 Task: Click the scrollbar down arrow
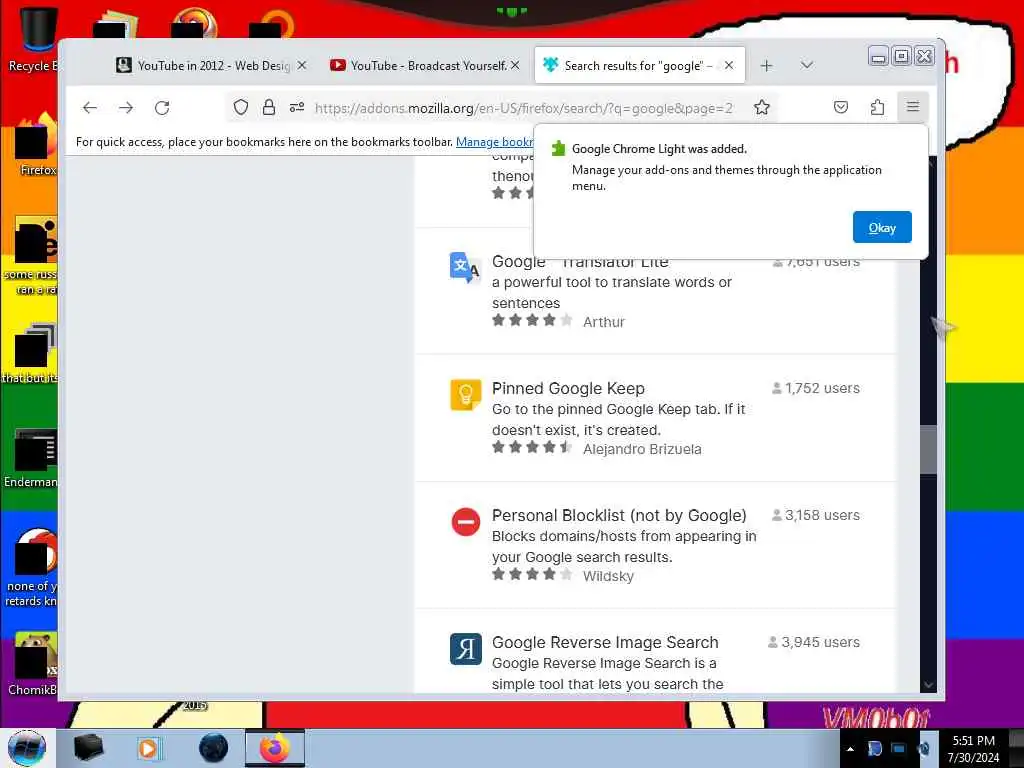(x=928, y=684)
